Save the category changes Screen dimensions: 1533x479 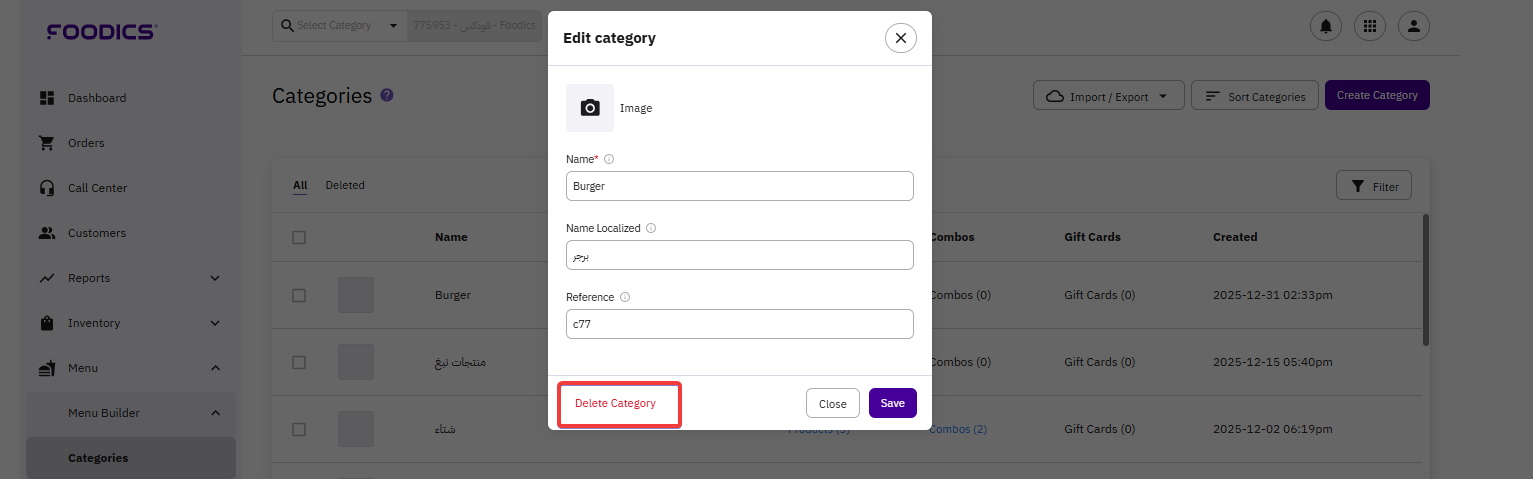(x=892, y=403)
